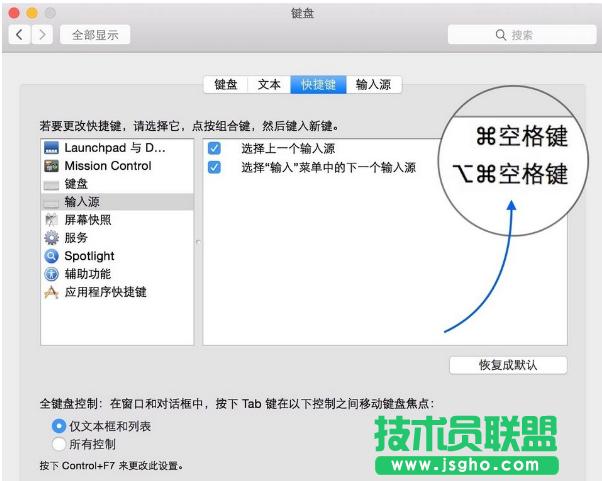Uncheck 选择上一个输入源 checkbox
Screen dimensions: 602x481
pyautogui.click(x=214, y=149)
